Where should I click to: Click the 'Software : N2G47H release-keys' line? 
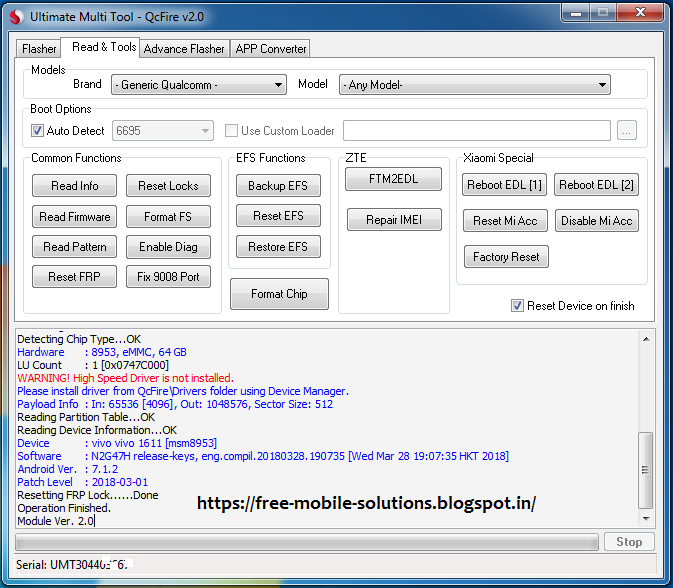263,456
